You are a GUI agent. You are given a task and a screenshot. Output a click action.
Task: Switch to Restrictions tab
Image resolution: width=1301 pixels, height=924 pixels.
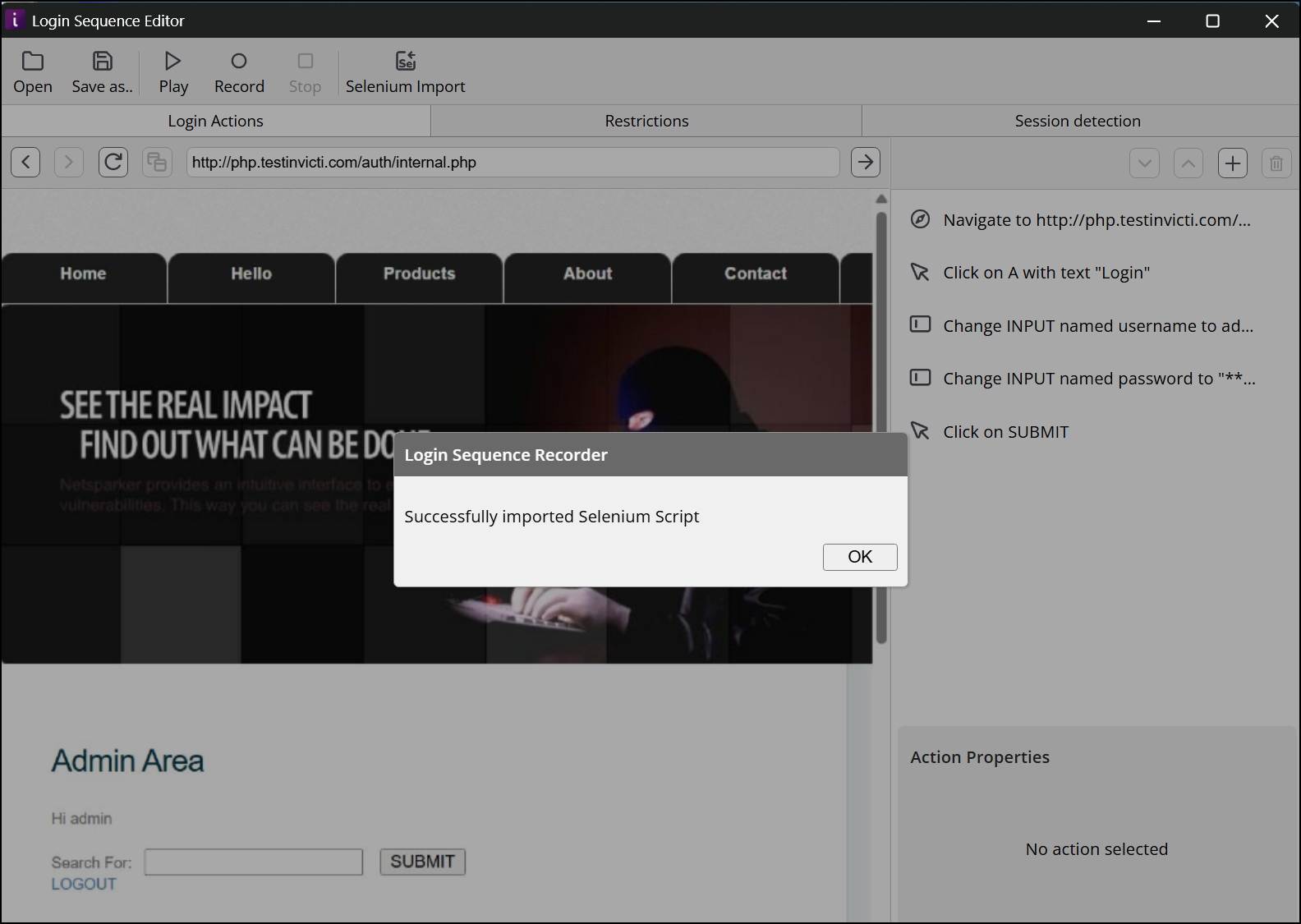click(x=646, y=121)
